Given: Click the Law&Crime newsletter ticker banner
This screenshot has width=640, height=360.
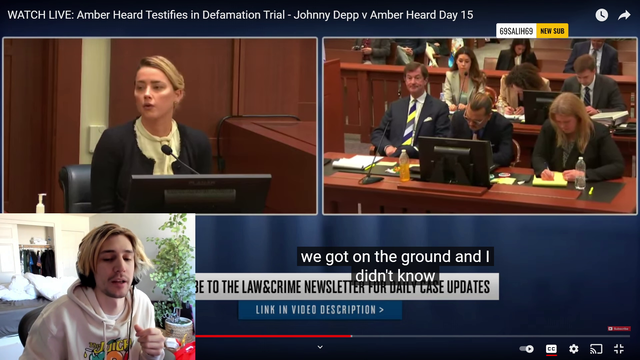Looking at the screenshot, I should pyautogui.click(x=347, y=287).
